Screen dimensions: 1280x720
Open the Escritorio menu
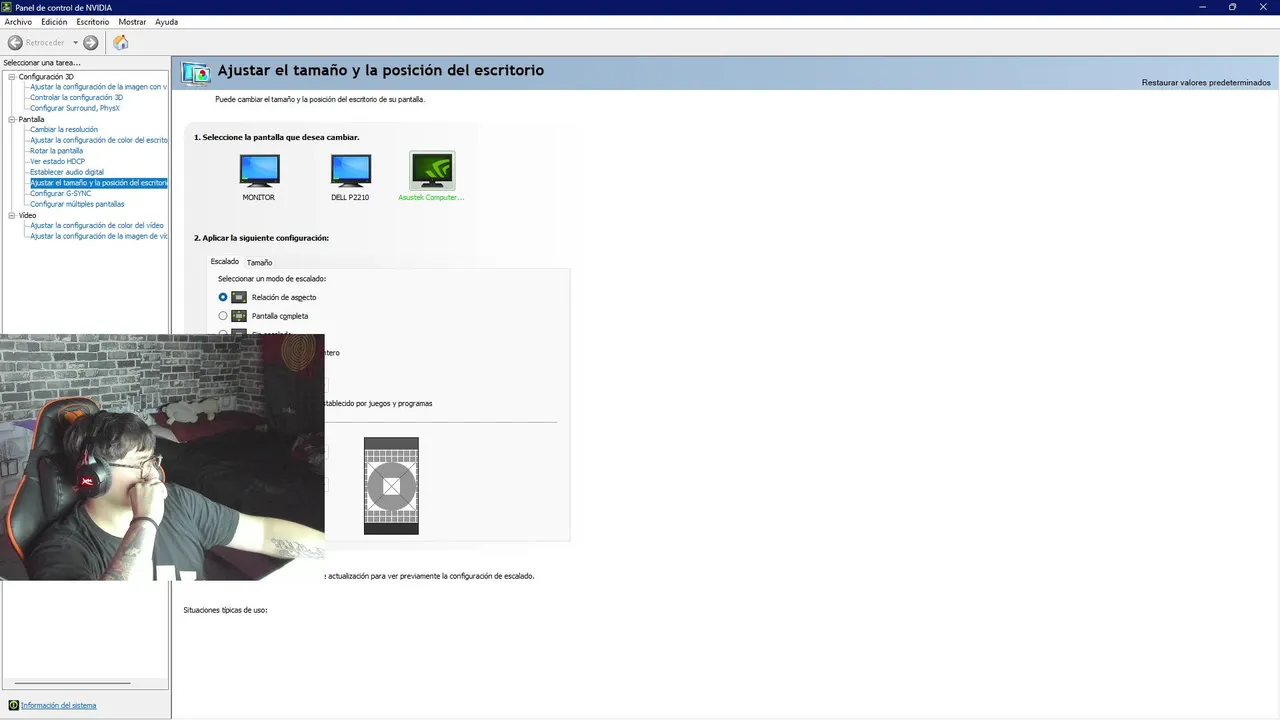coord(93,22)
